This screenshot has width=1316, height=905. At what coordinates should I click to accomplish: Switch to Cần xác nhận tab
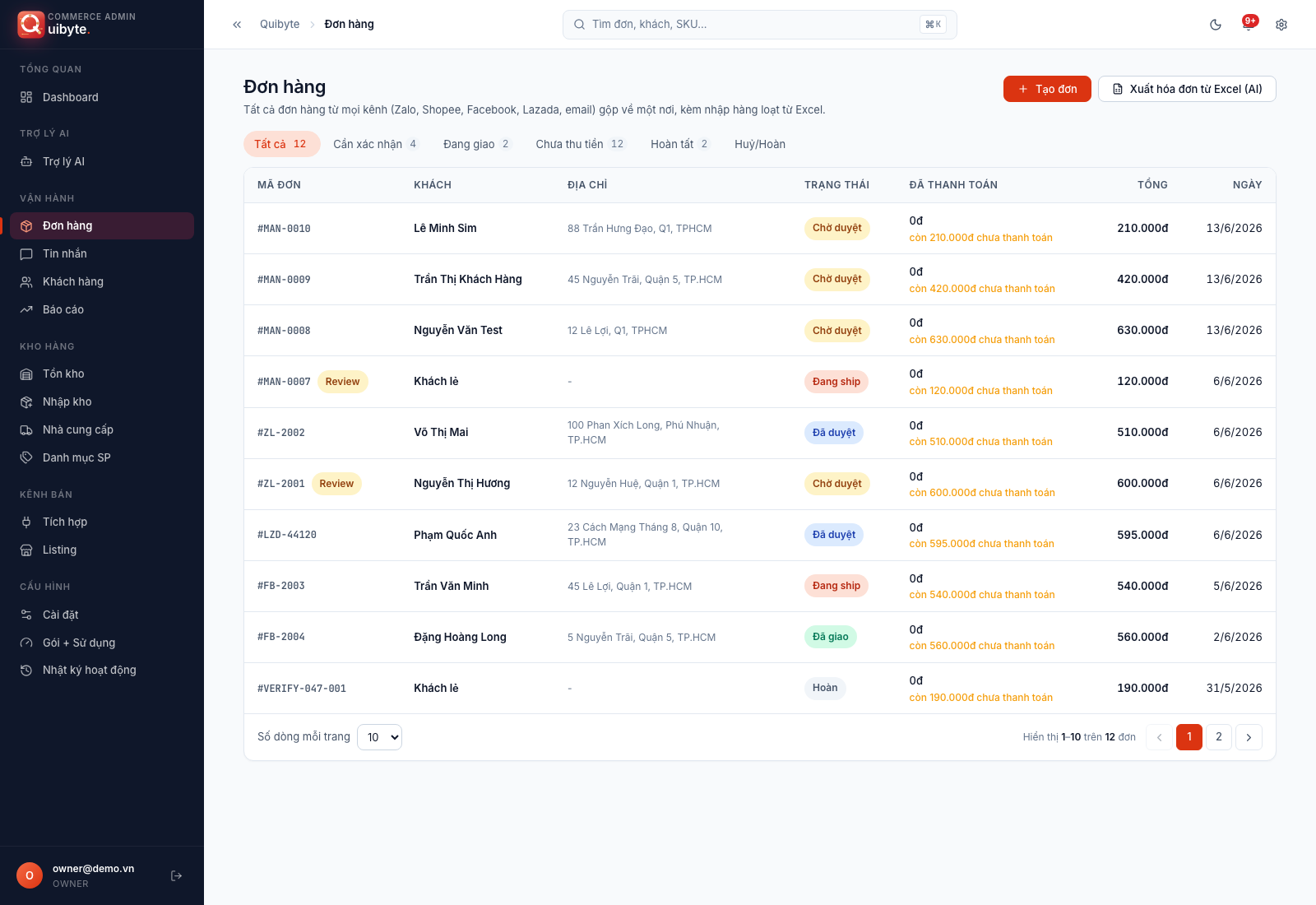coord(377,144)
